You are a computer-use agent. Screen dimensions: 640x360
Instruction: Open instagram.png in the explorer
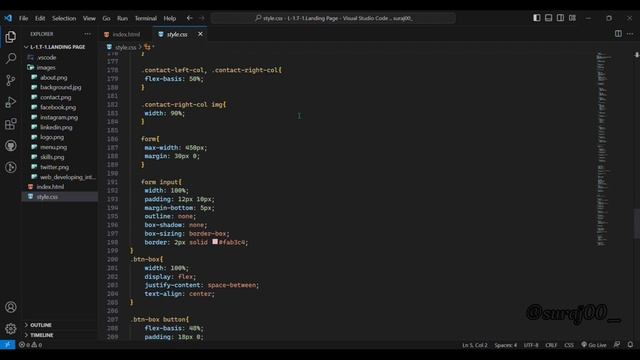59,117
